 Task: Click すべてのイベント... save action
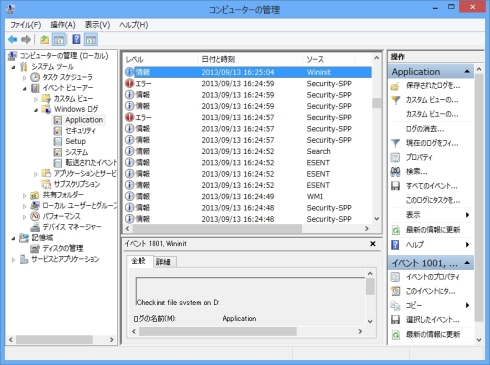(x=431, y=186)
